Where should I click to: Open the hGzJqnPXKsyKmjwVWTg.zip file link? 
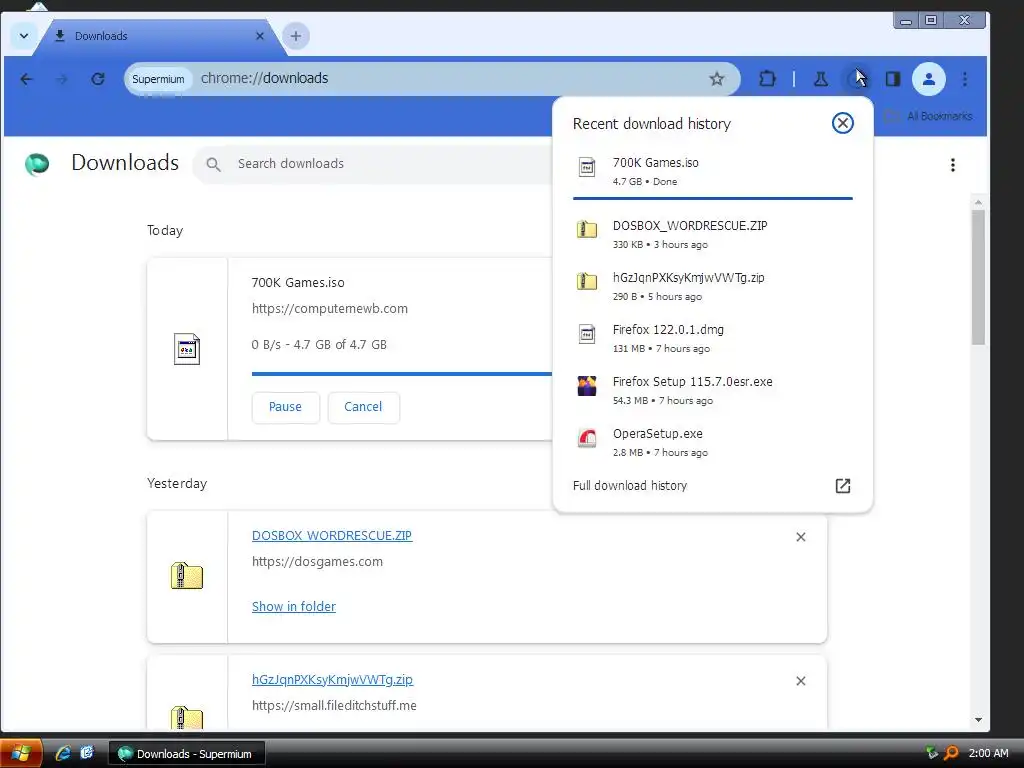tap(332, 680)
